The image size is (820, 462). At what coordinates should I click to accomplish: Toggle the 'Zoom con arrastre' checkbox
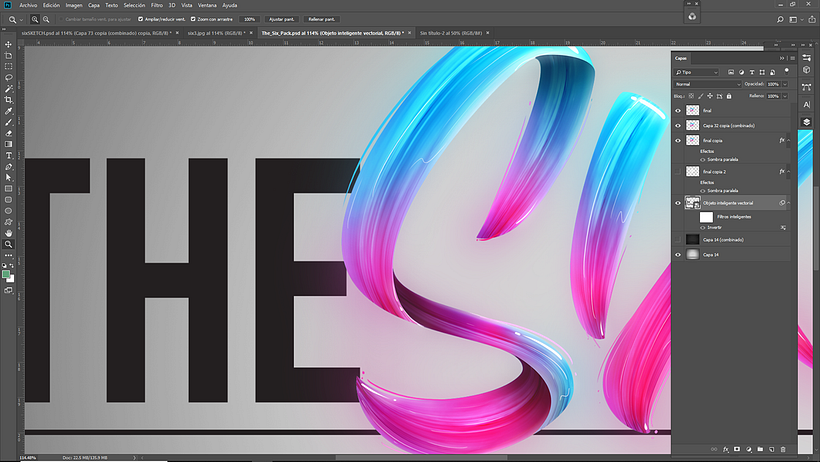tap(193, 19)
